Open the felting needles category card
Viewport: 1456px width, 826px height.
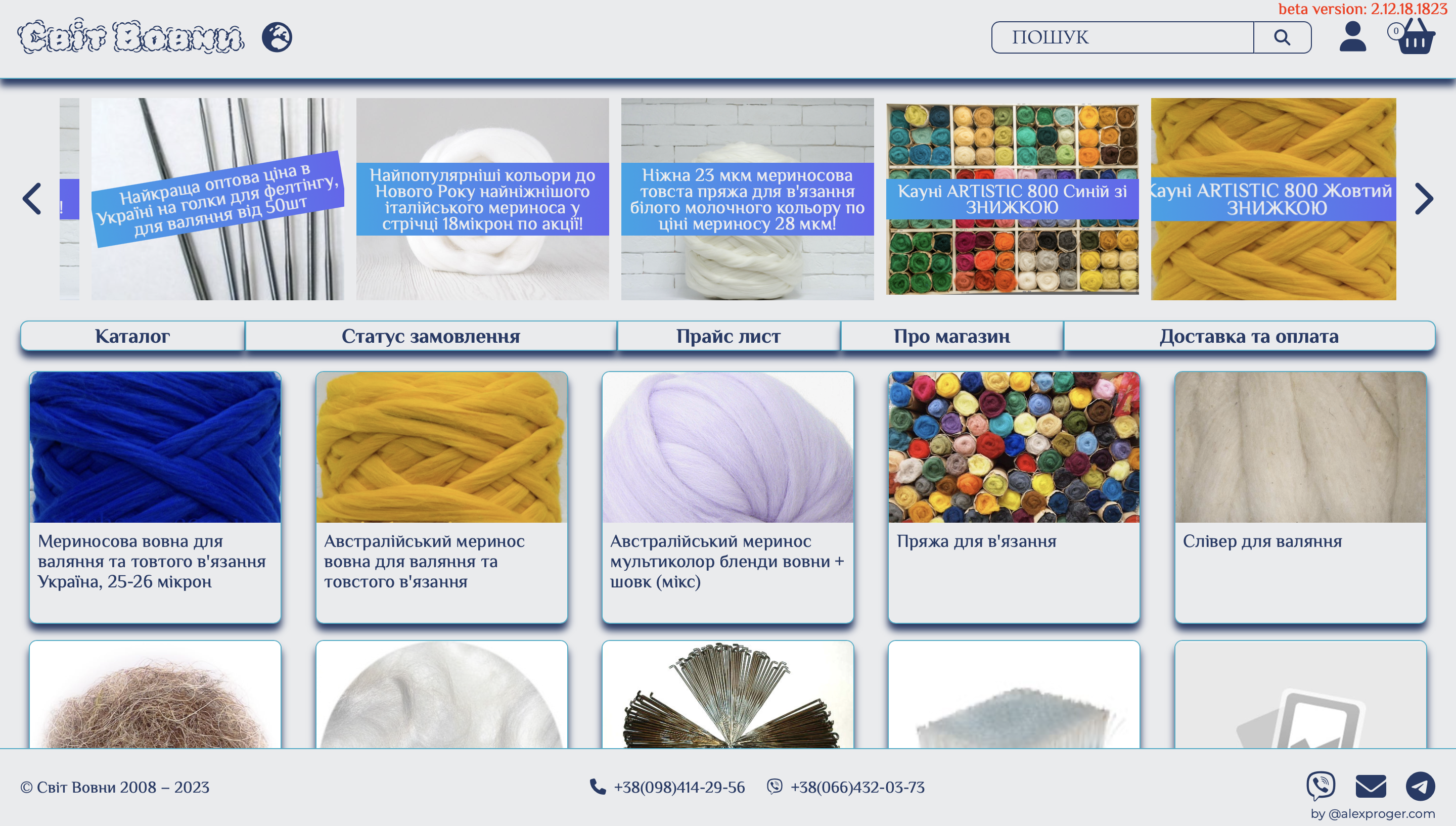click(x=727, y=695)
